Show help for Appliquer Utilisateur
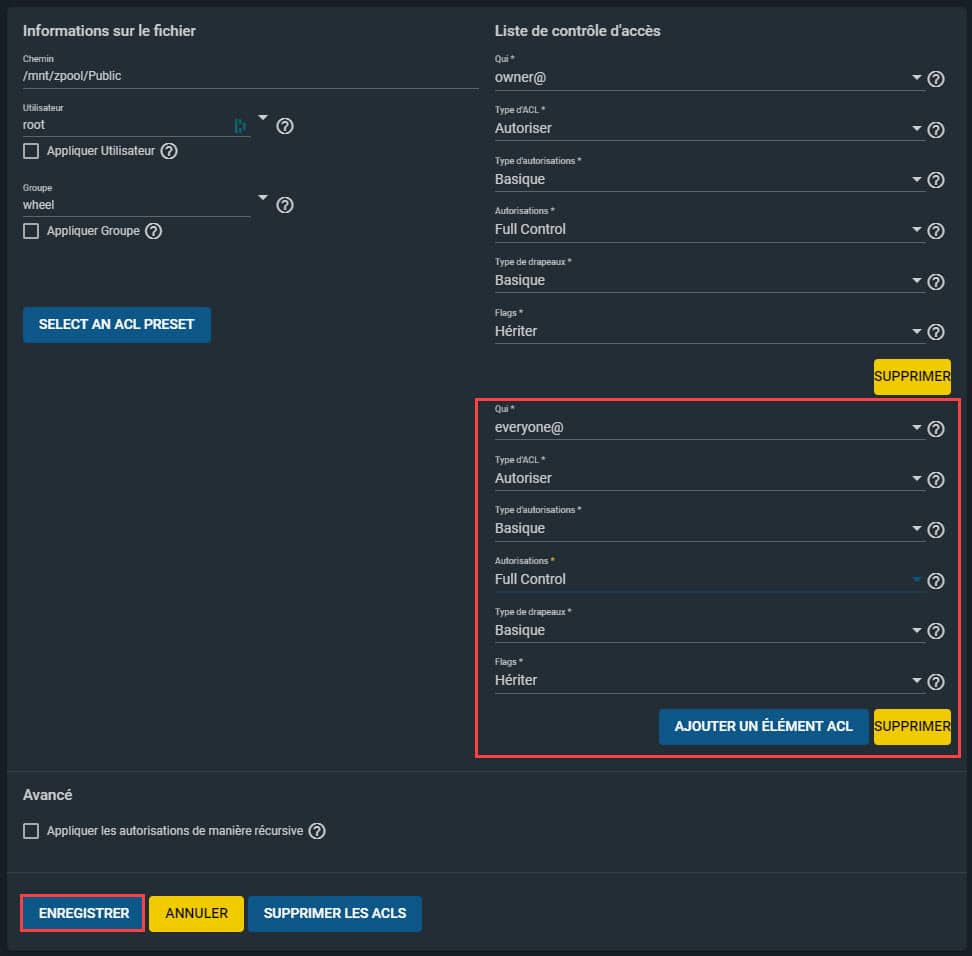The image size is (972, 956). [169, 151]
